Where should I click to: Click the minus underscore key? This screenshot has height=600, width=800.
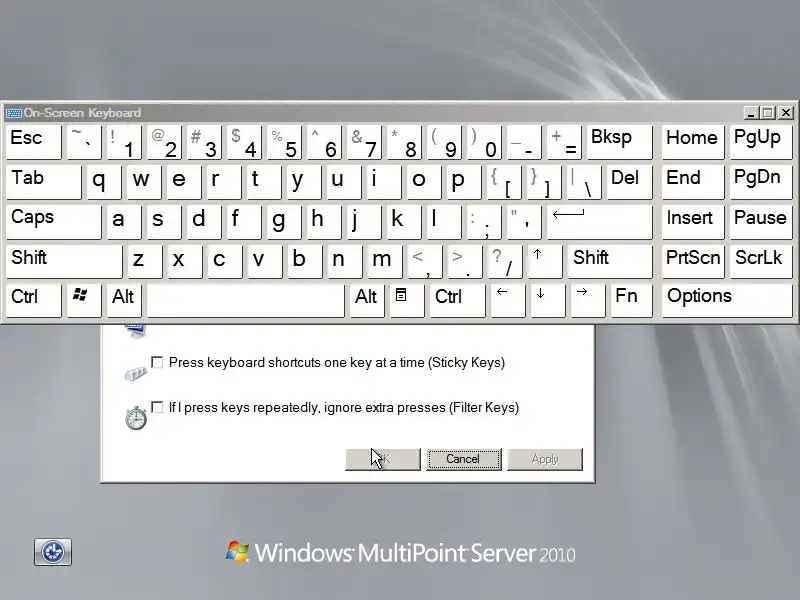524,142
